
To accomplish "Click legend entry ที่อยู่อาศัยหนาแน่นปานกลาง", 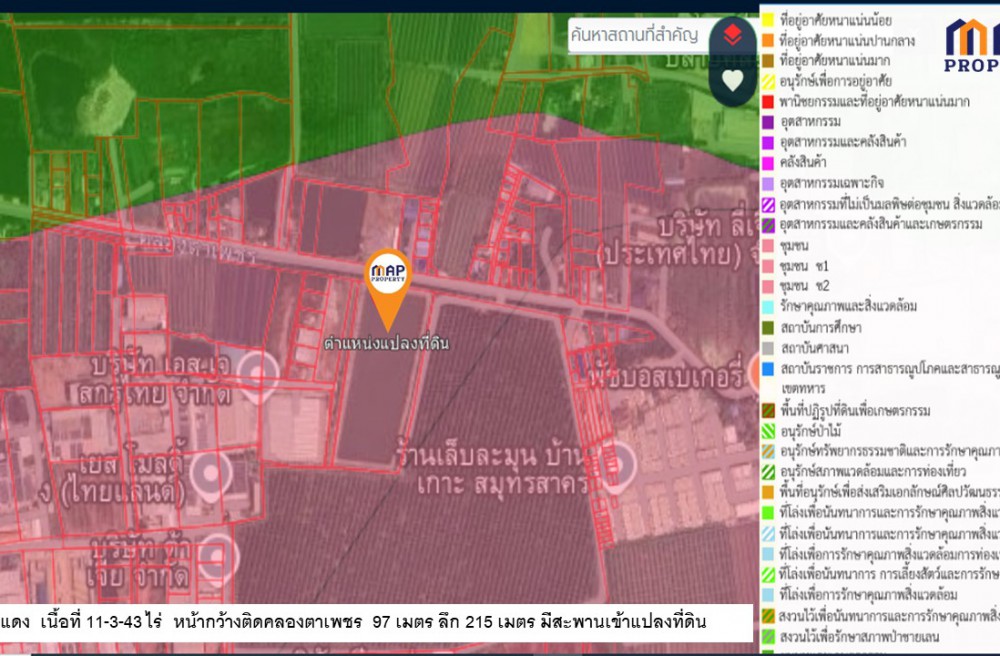I will click(x=847, y=41).
